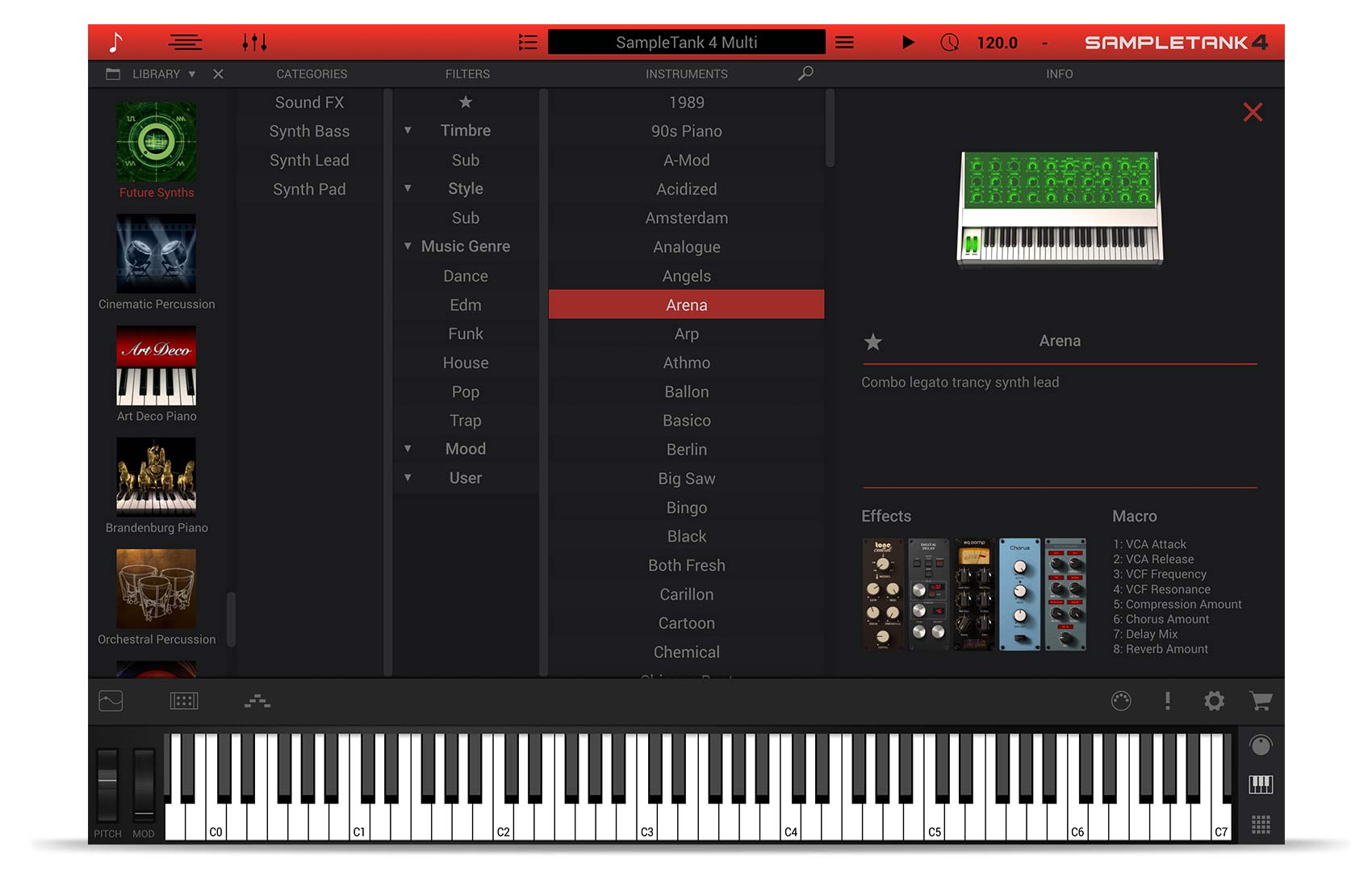1372x872 pixels.
Task: Open the LIBRARY dropdown
Action: point(192,73)
